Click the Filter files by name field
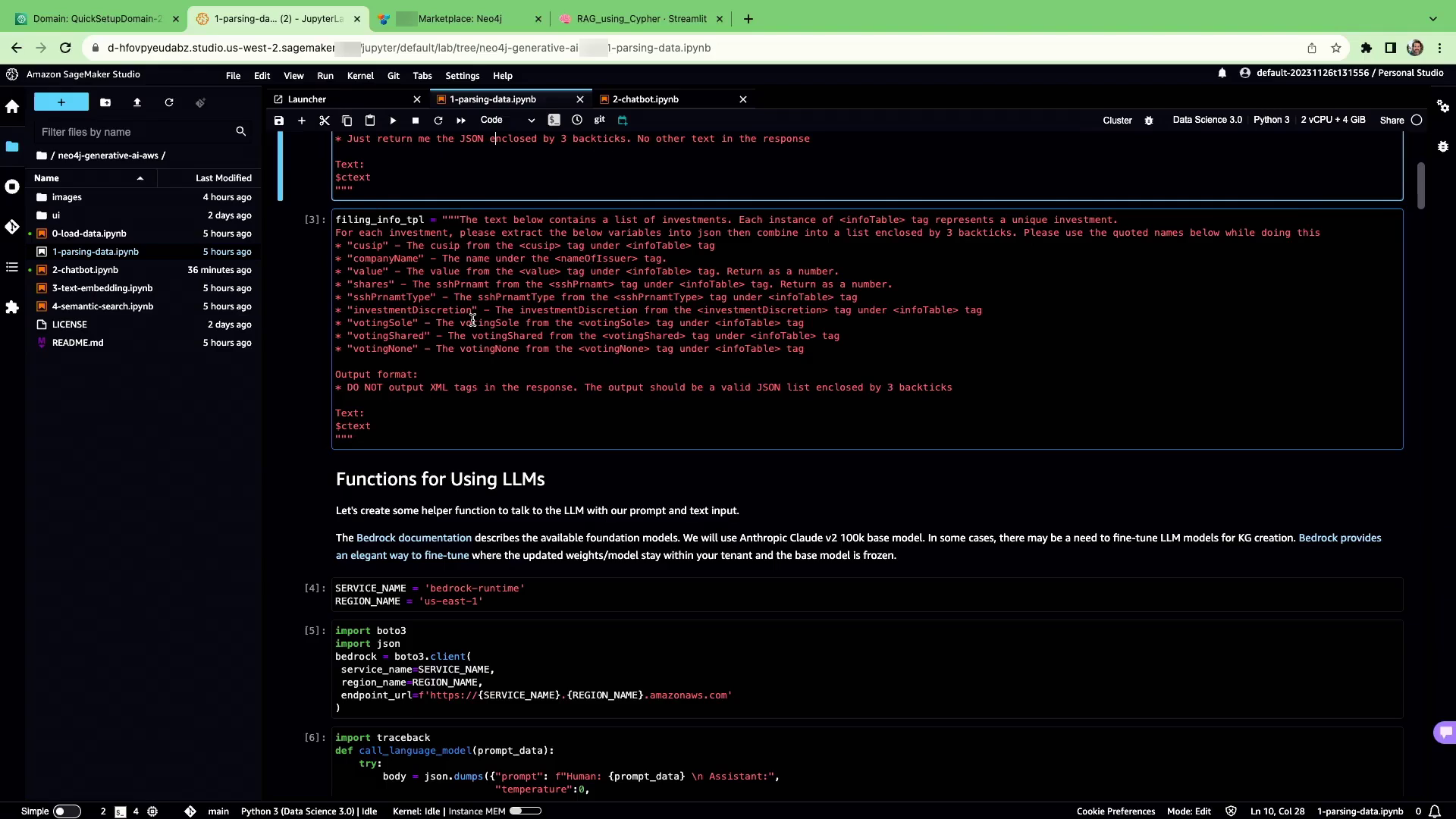This screenshot has width=1456, height=819. point(136,132)
